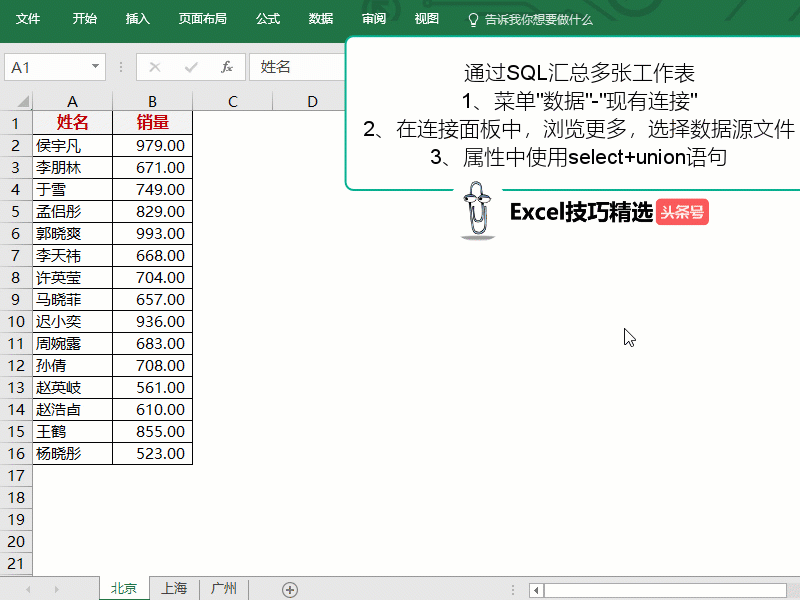
Task: Click the formula bar cancel X icon
Action: (x=155, y=67)
